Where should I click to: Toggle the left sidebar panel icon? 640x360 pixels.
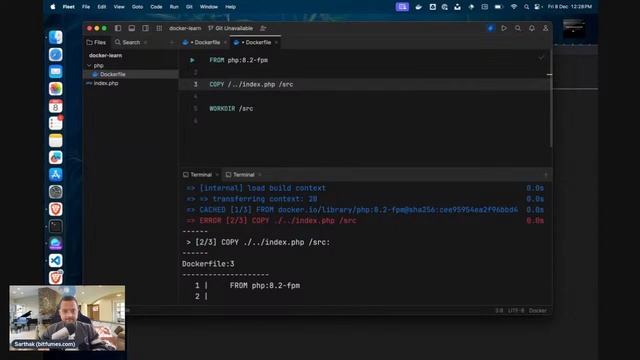pyautogui.click(x=118, y=28)
